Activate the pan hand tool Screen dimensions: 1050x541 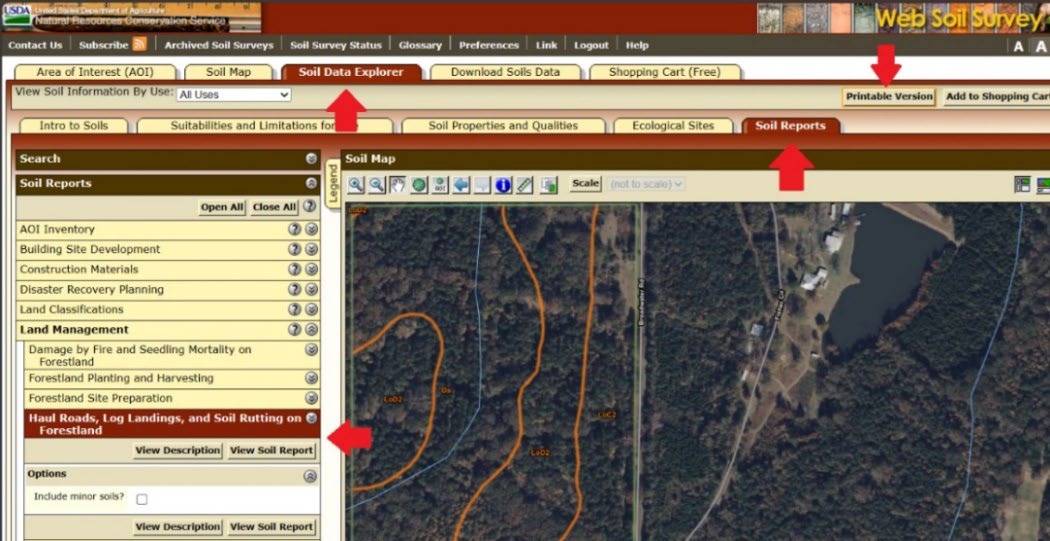tap(397, 185)
